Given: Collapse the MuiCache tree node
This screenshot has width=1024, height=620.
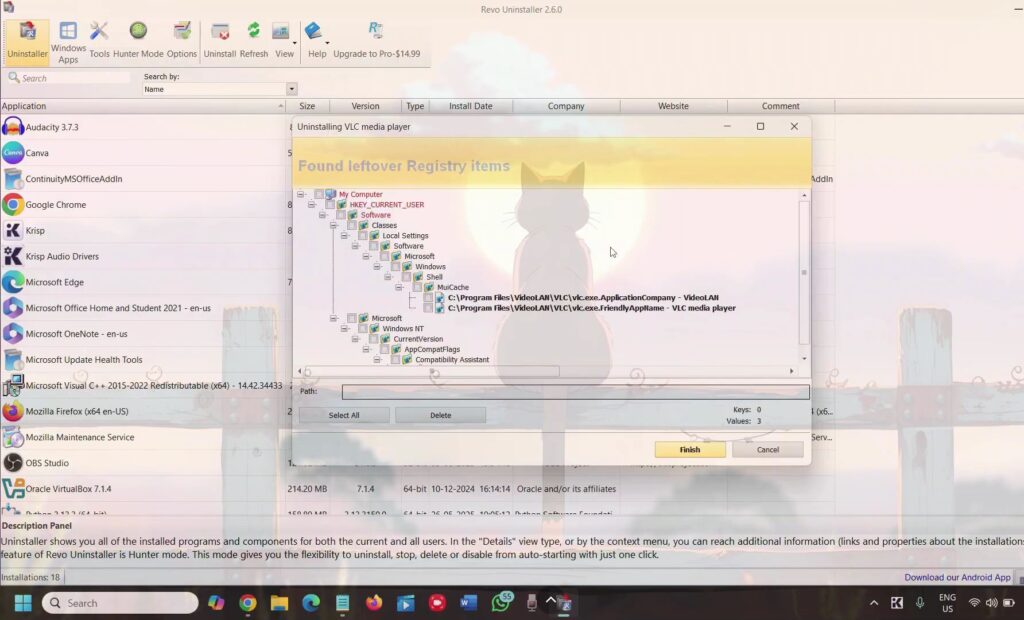Looking at the screenshot, I should pos(399,287).
